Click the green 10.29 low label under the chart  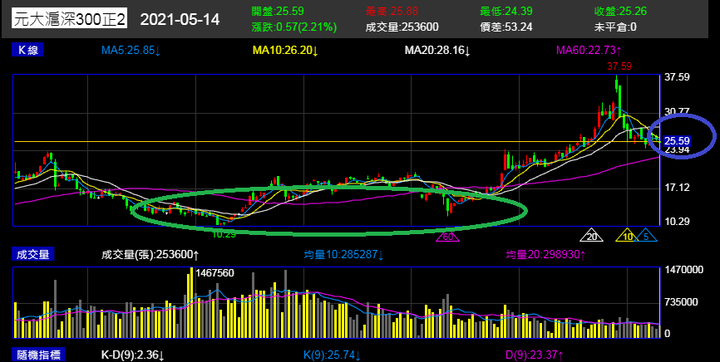click(x=224, y=235)
